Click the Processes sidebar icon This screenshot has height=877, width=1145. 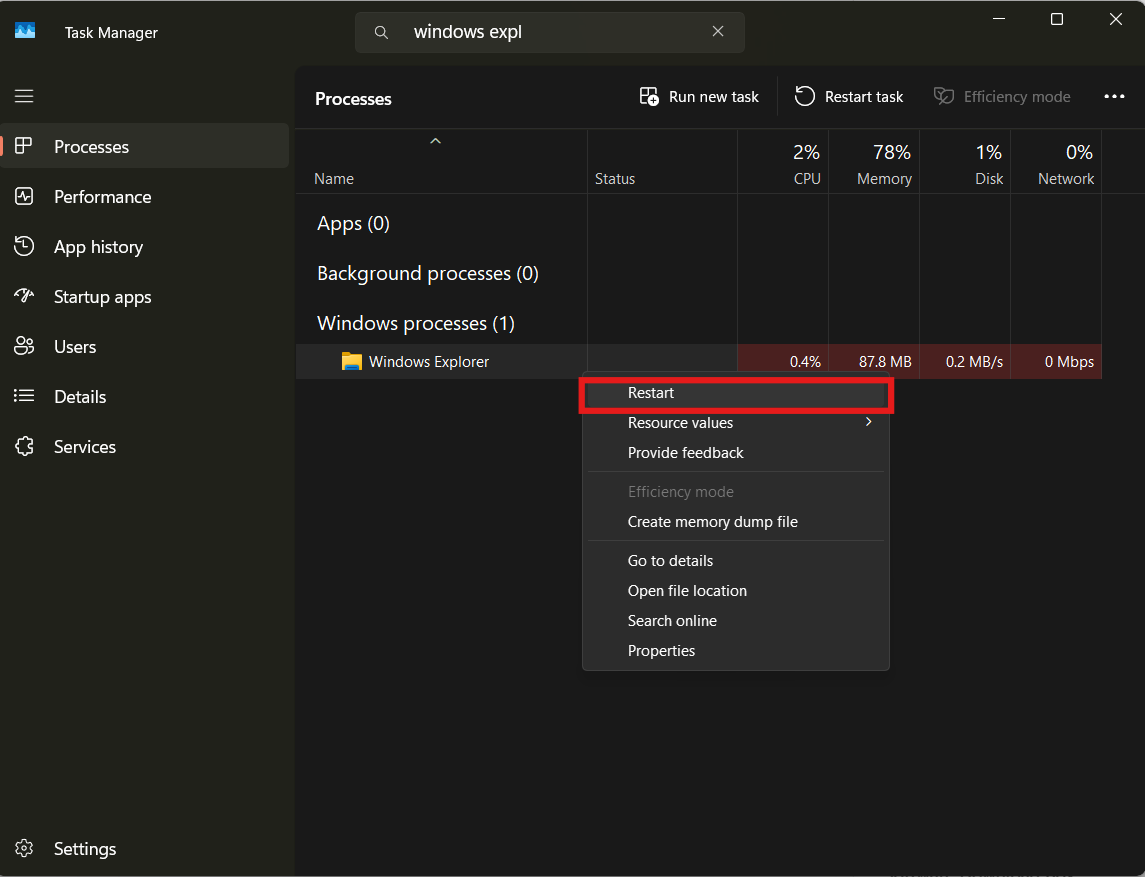(23, 146)
